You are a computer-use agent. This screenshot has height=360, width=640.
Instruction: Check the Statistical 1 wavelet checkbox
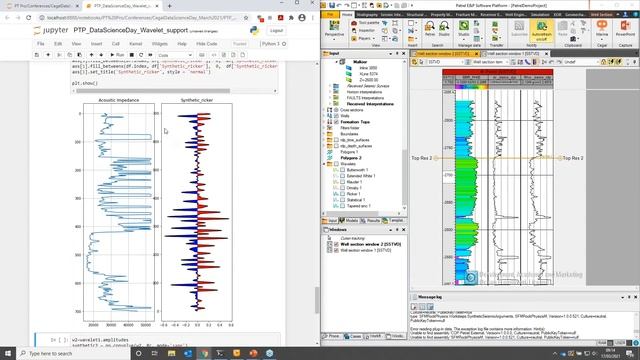coord(342,200)
